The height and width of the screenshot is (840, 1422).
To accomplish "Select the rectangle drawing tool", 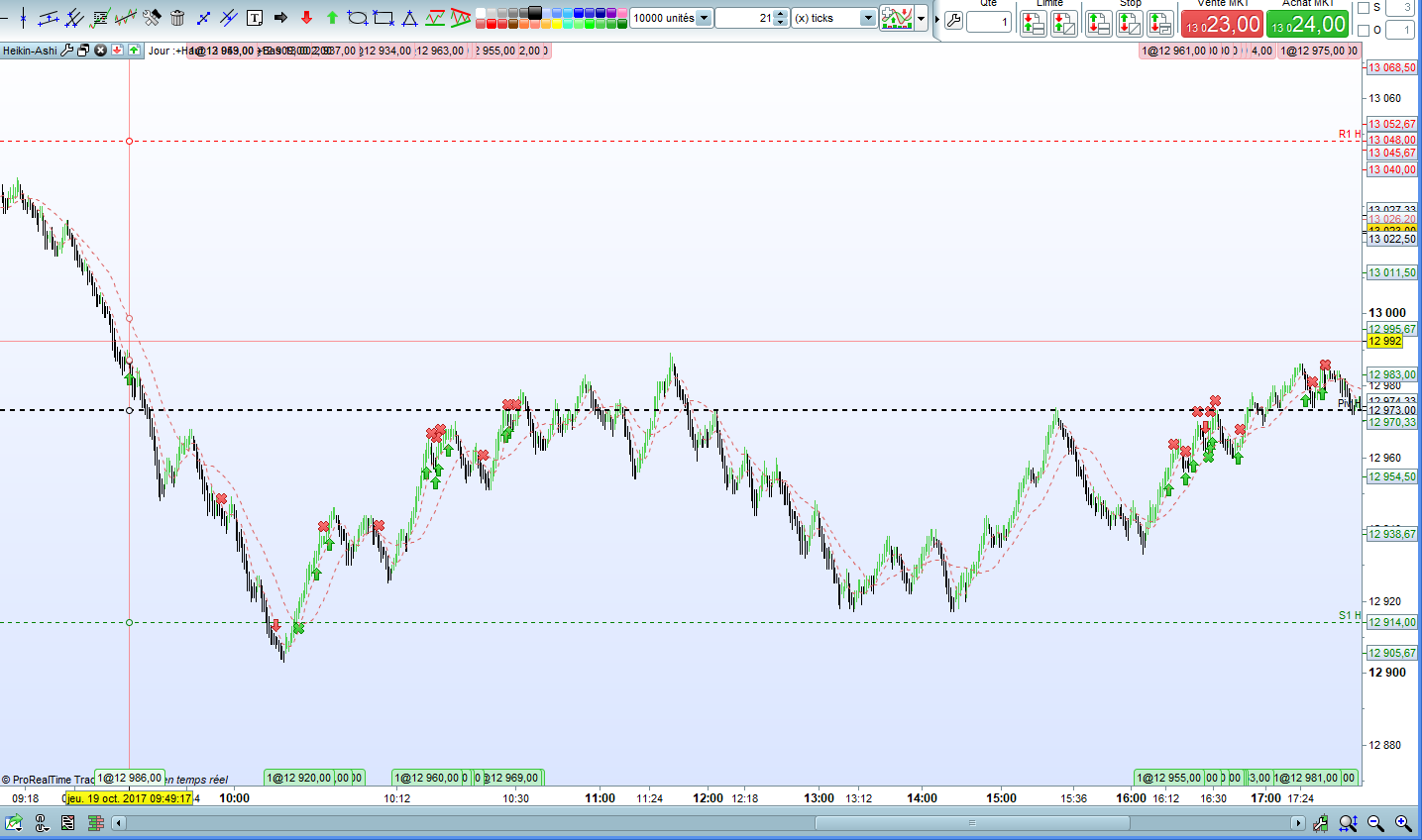I will click(383, 18).
